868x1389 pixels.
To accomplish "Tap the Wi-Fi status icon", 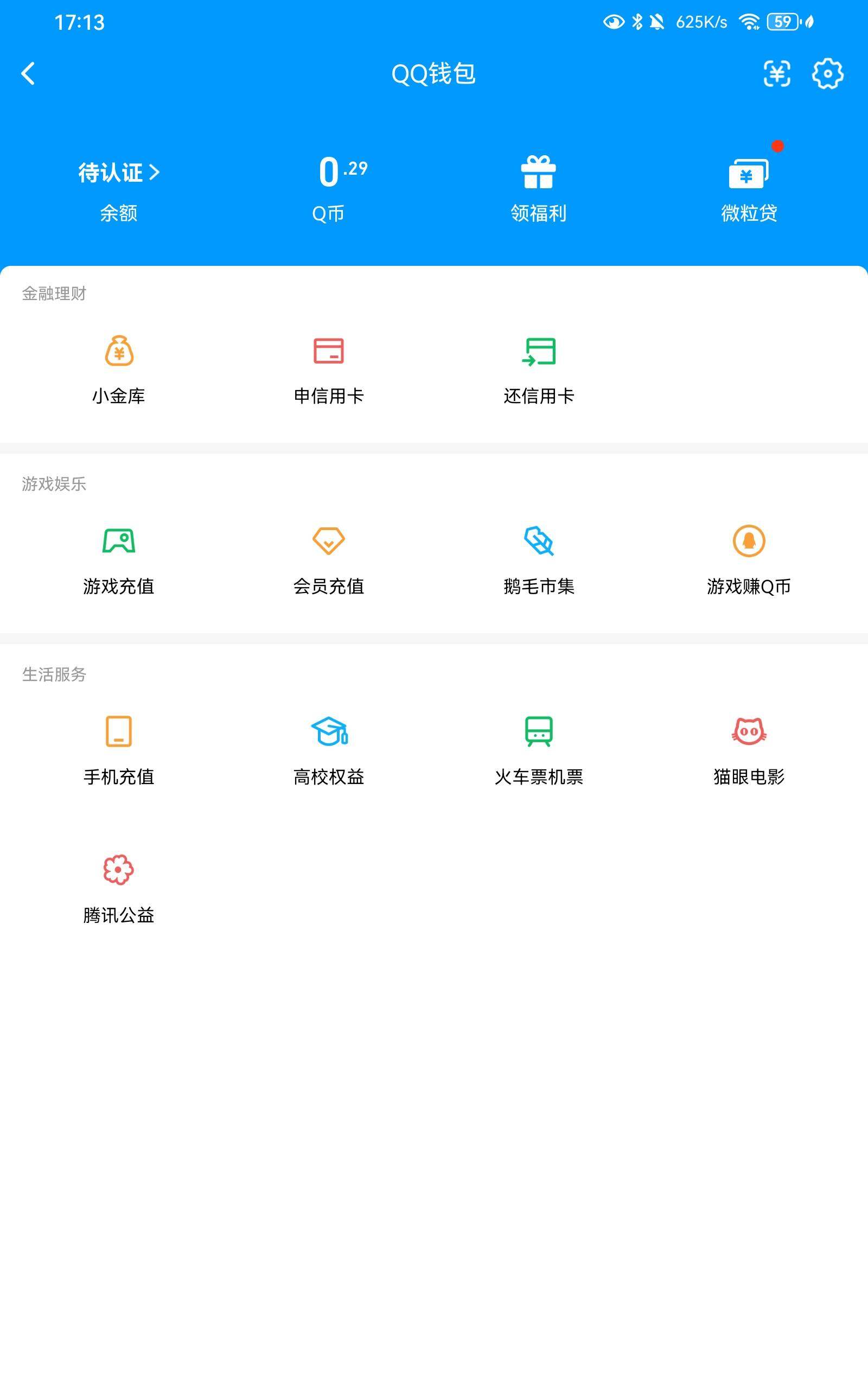I will pos(749,22).
